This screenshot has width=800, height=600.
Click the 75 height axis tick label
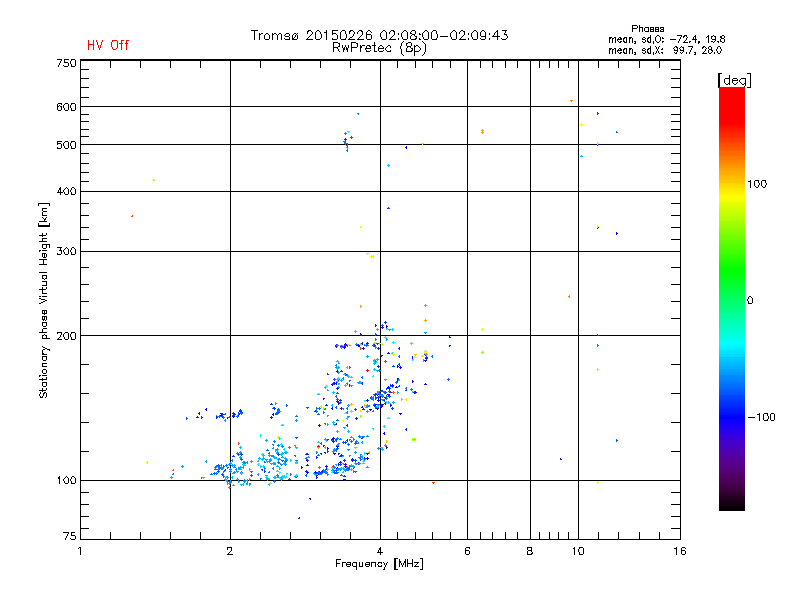tap(70, 536)
